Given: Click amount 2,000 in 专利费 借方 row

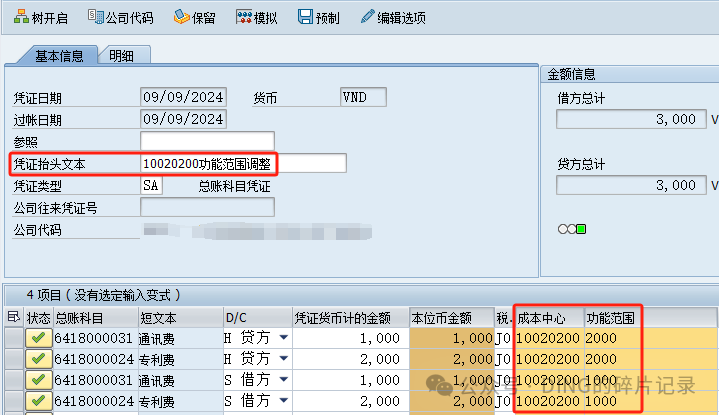Looking at the screenshot, I should [x=380, y=401].
